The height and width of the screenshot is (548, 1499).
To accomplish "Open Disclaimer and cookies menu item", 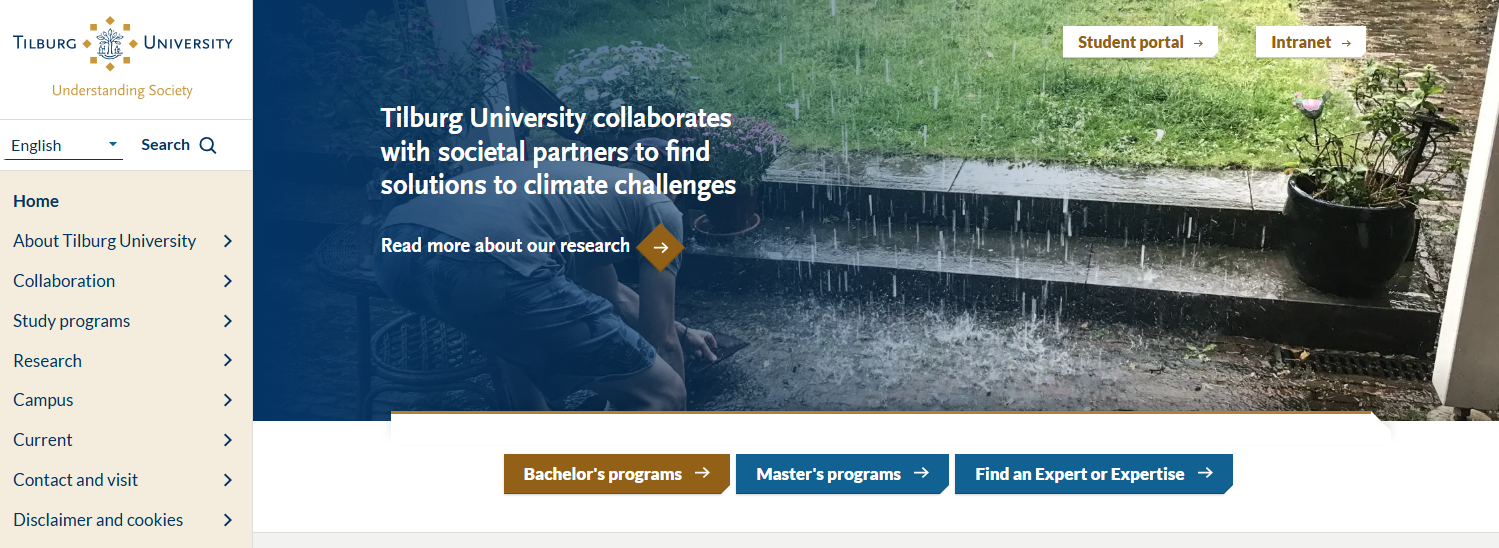I will point(98,520).
